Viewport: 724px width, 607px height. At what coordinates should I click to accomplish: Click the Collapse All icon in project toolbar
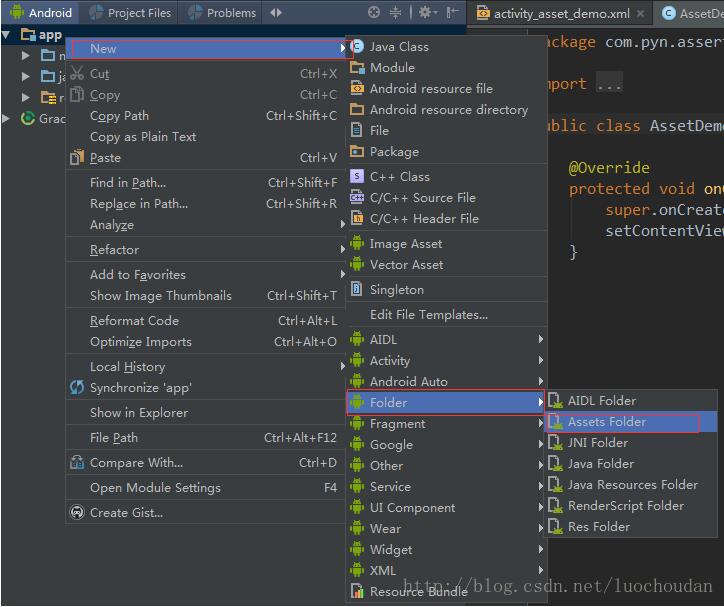395,13
